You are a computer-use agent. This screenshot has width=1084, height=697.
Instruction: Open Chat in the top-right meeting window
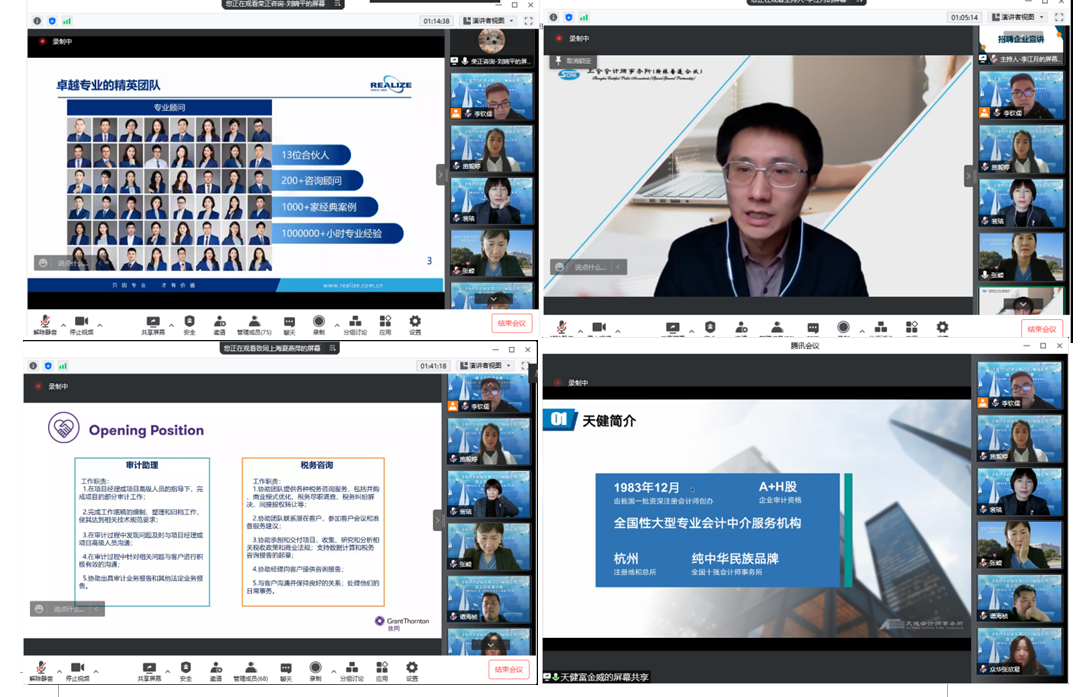pos(813,328)
